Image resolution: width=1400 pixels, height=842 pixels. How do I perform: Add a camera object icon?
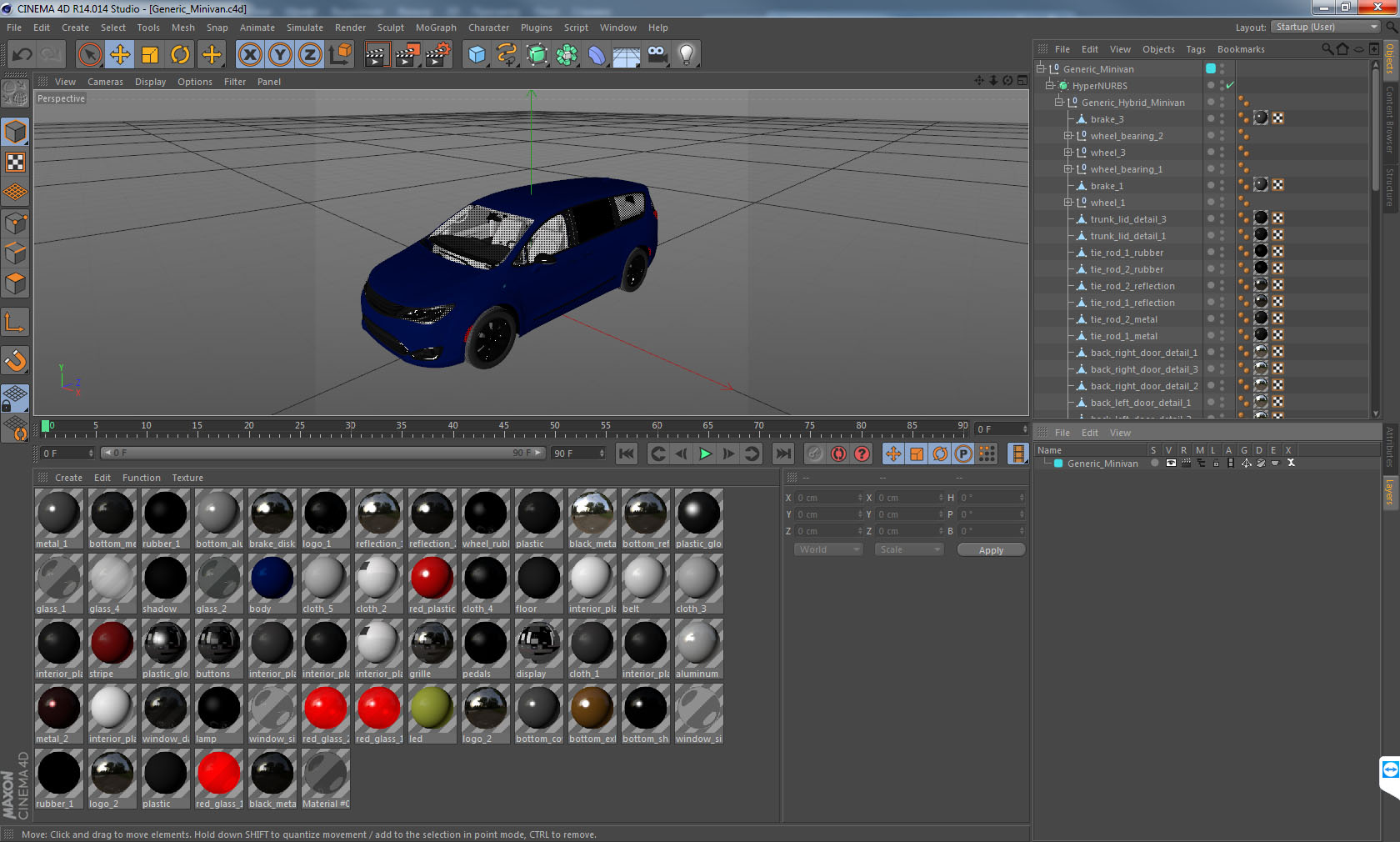pos(657,55)
